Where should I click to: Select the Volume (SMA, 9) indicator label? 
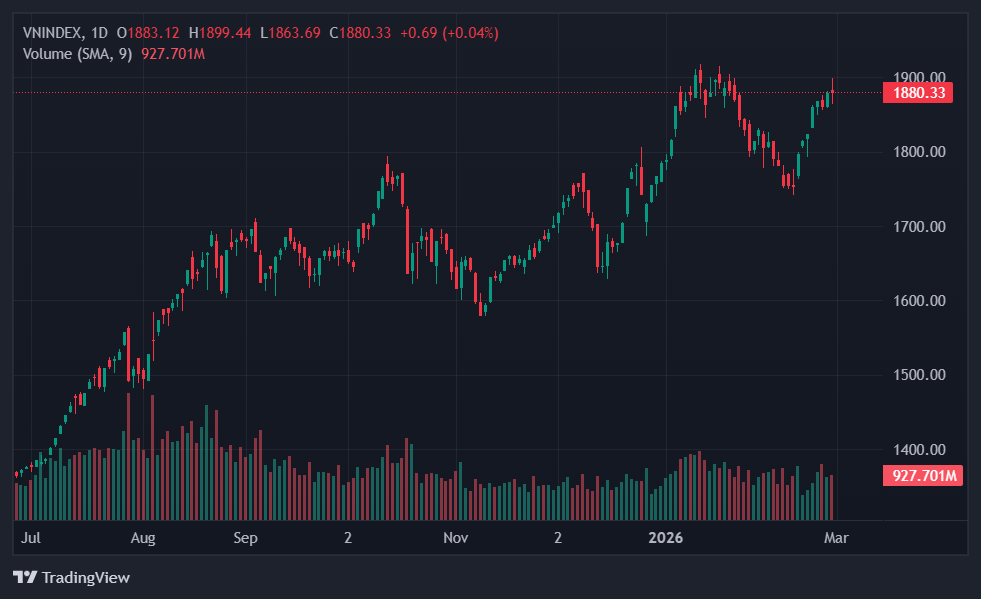pos(77,53)
